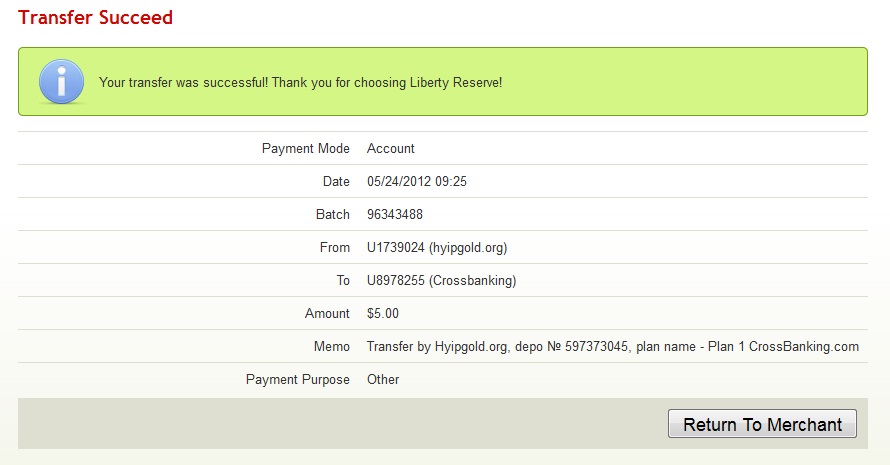
Task: Click the Batch field label
Action: pyautogui.click(x=333, y=215)
